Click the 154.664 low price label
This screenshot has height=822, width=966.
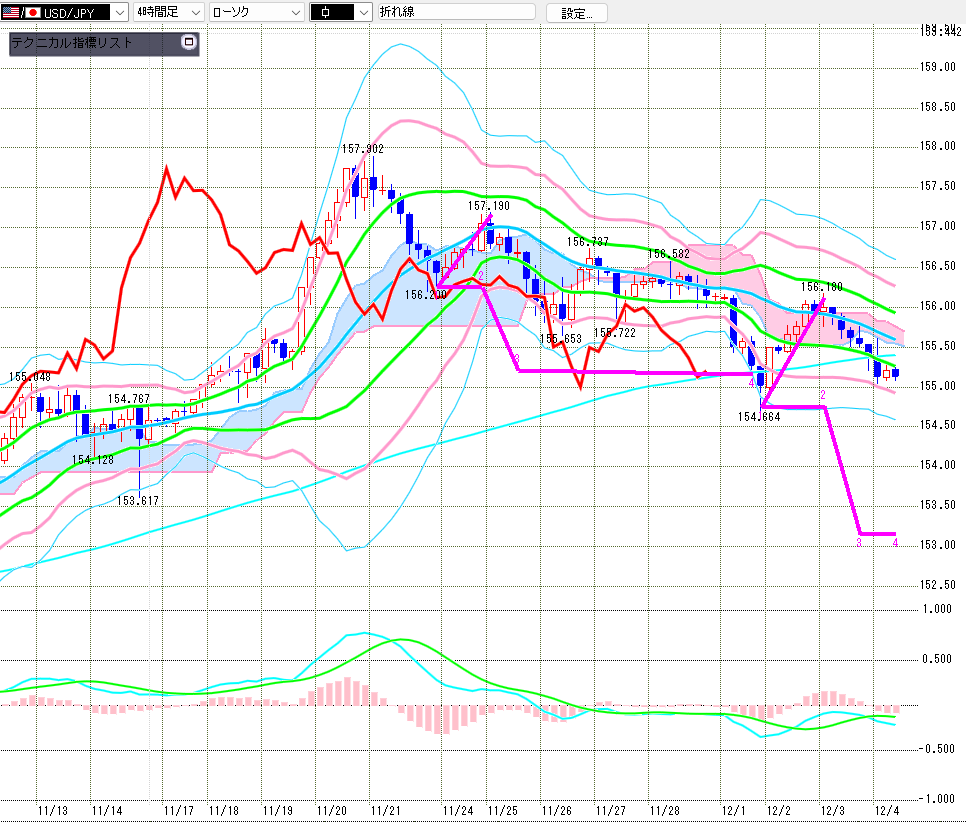(x=759, y=417)
